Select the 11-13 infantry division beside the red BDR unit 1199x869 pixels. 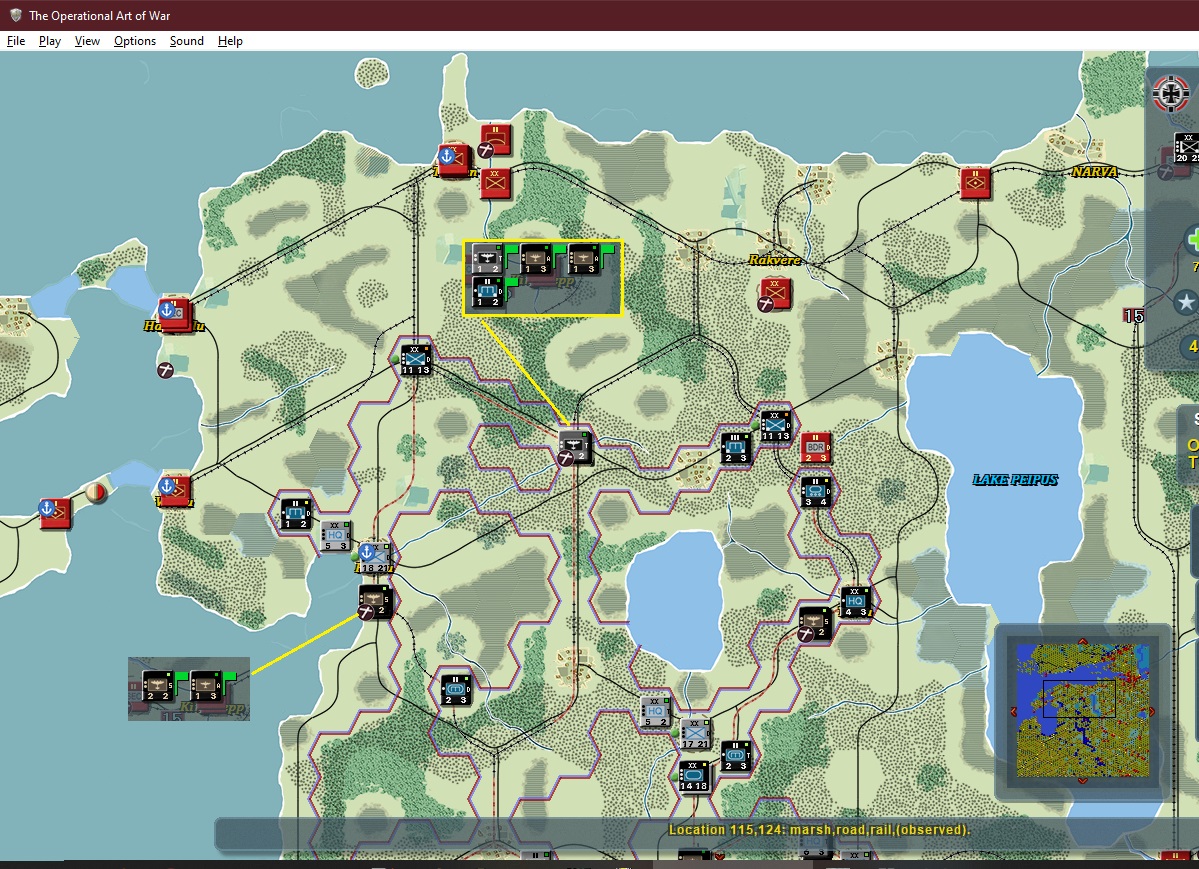pyautogui.click(x=775, y=425)
